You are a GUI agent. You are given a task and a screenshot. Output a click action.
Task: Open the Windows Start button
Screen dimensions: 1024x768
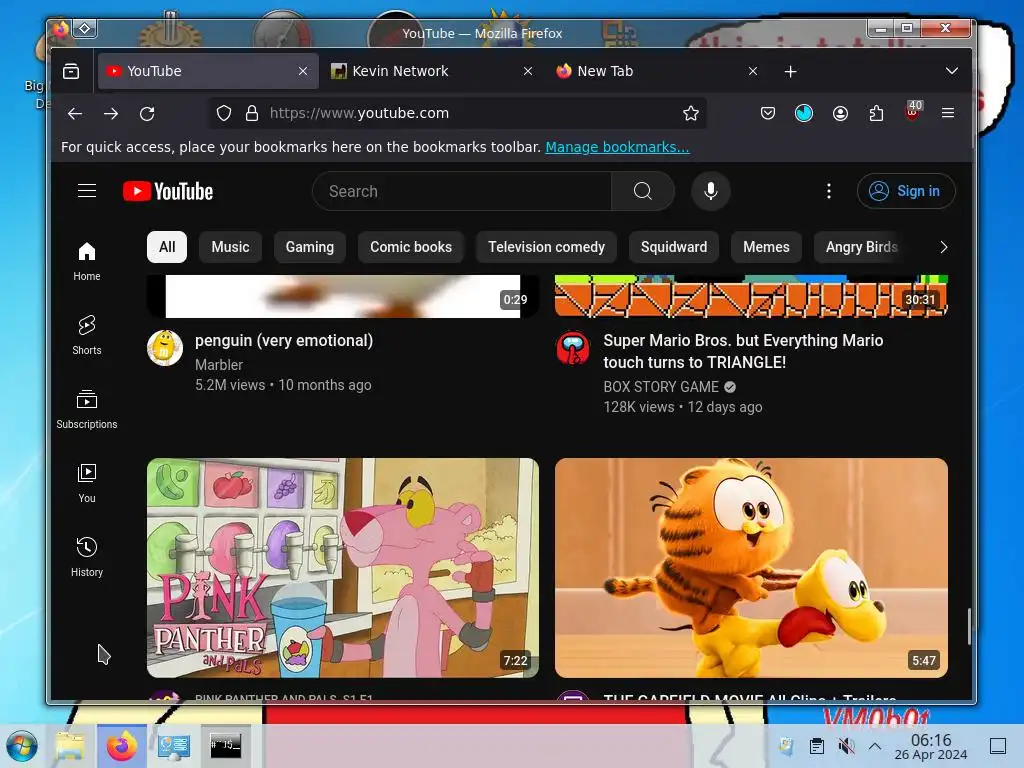click(22, 746)
